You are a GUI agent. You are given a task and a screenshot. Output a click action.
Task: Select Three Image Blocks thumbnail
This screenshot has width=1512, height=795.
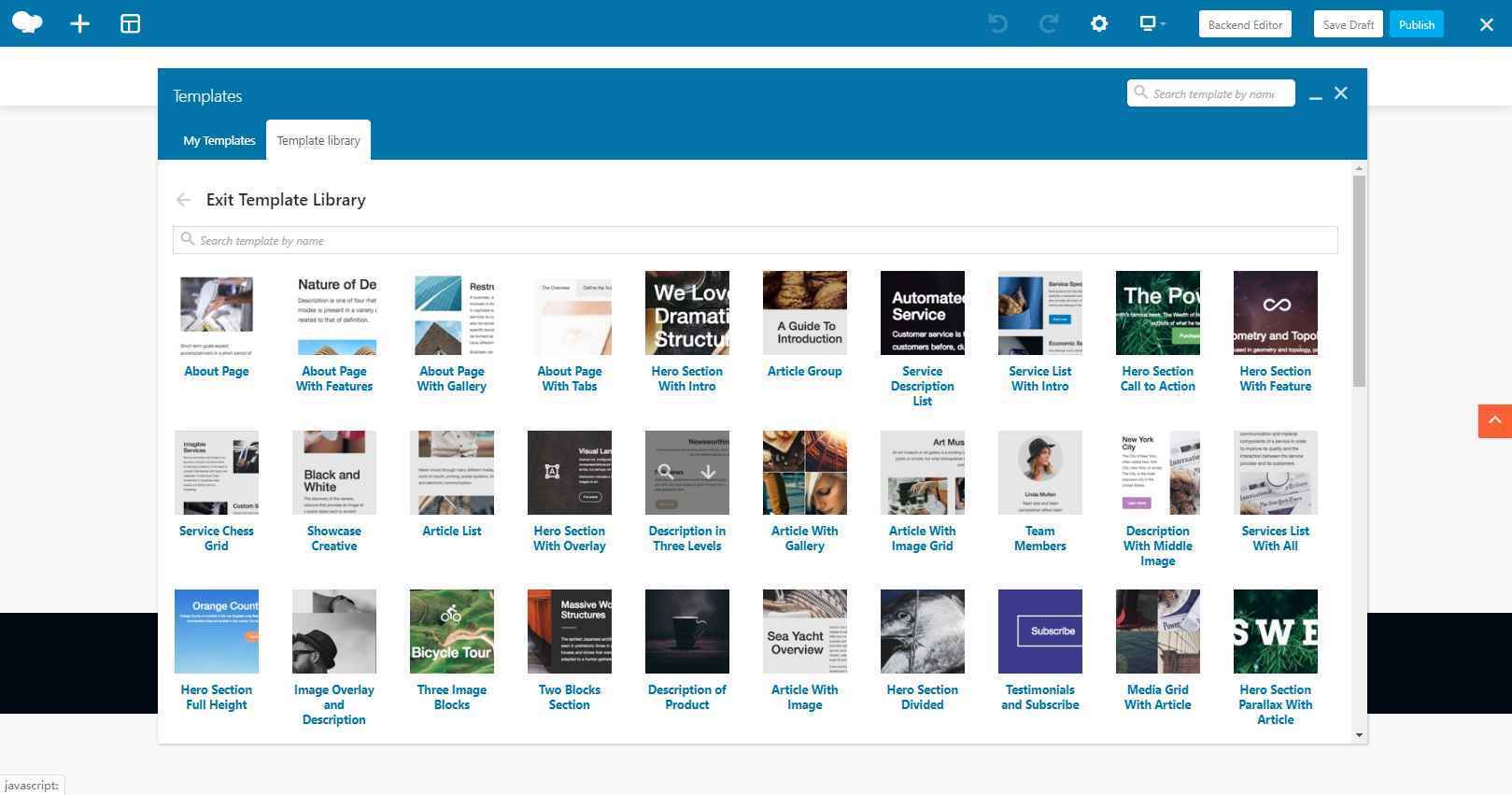[x=452, y=632]
